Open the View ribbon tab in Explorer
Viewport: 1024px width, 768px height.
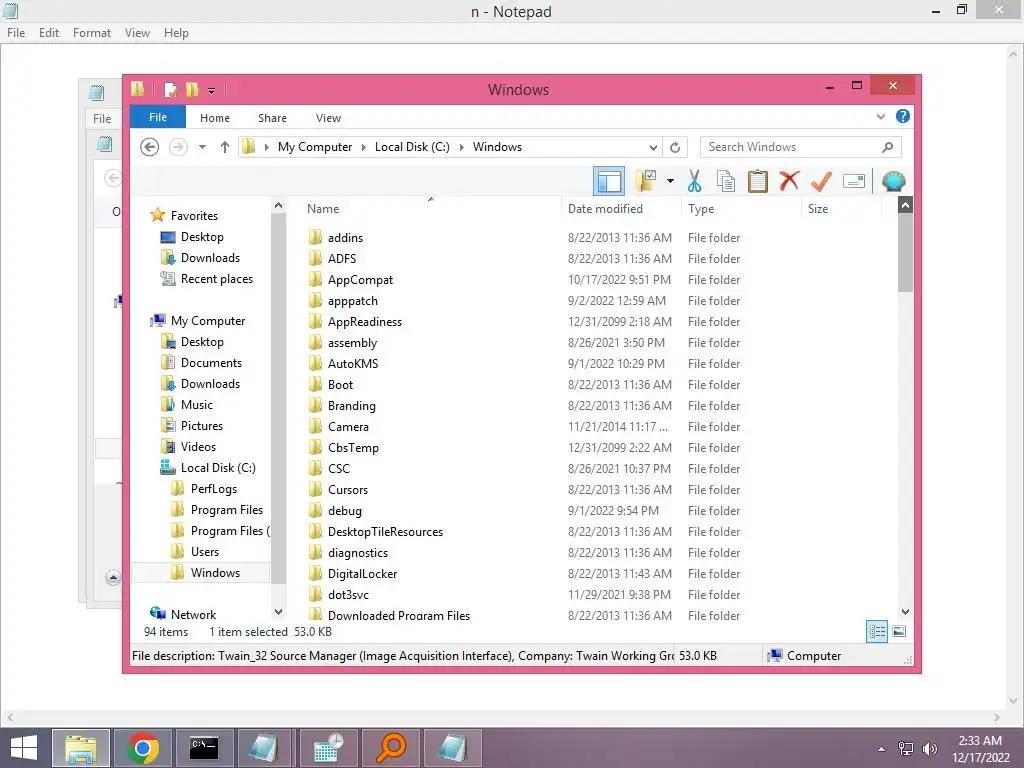click(x=328, y=118)
